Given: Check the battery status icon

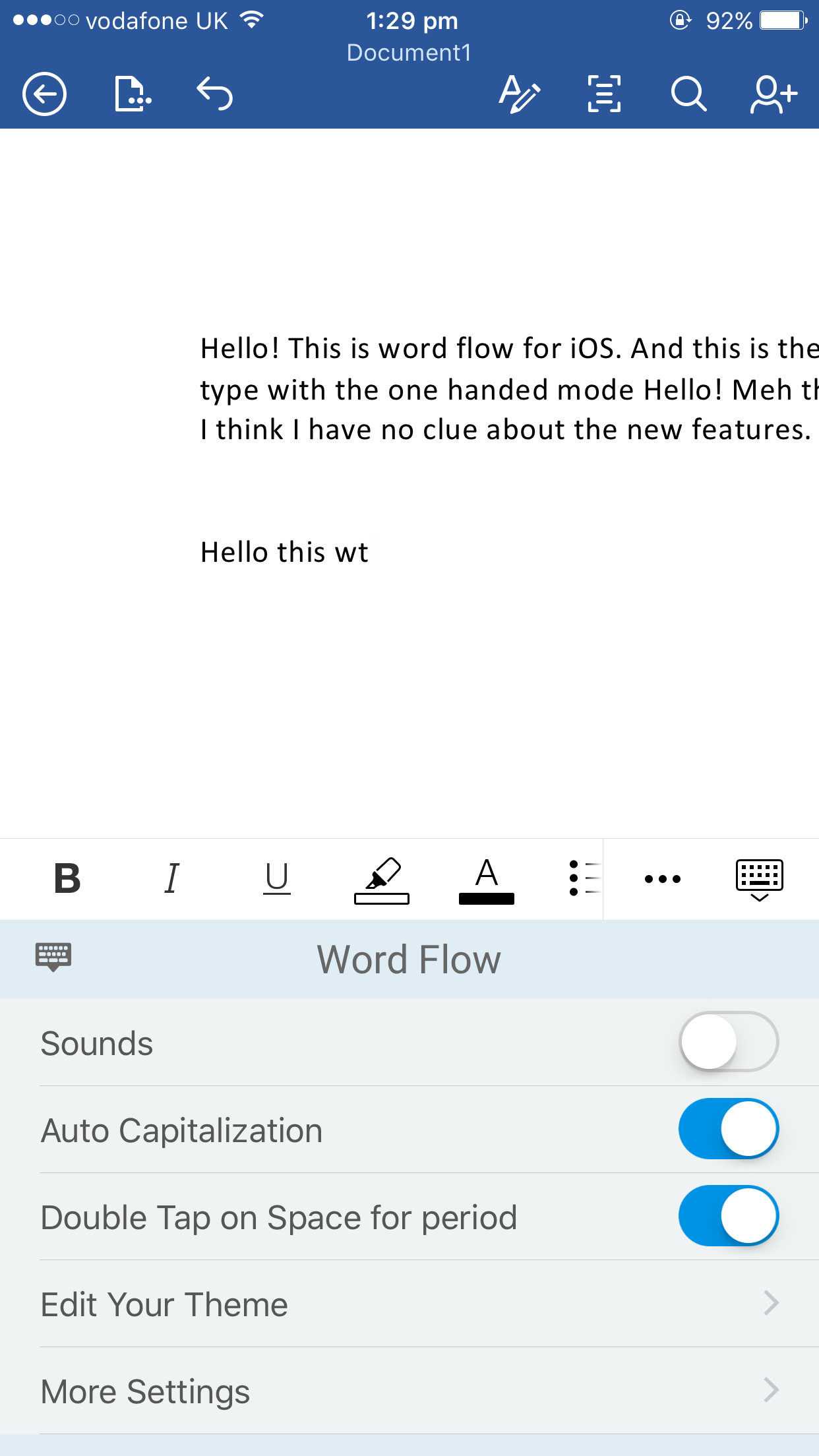Looking at the screenshot, I should tap(783, 21).
